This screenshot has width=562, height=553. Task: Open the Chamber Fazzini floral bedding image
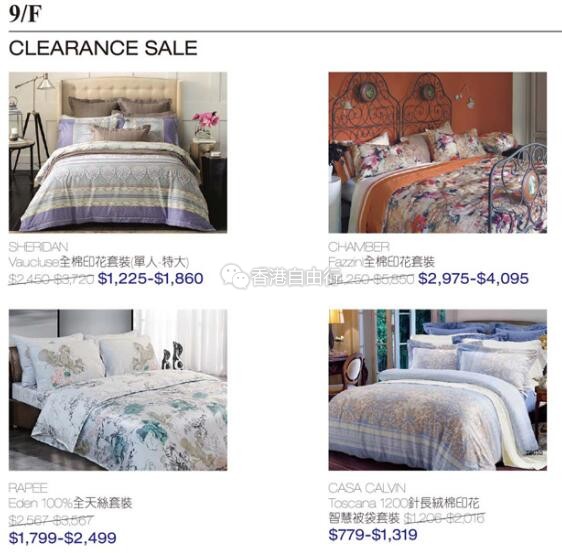(438, 152)
